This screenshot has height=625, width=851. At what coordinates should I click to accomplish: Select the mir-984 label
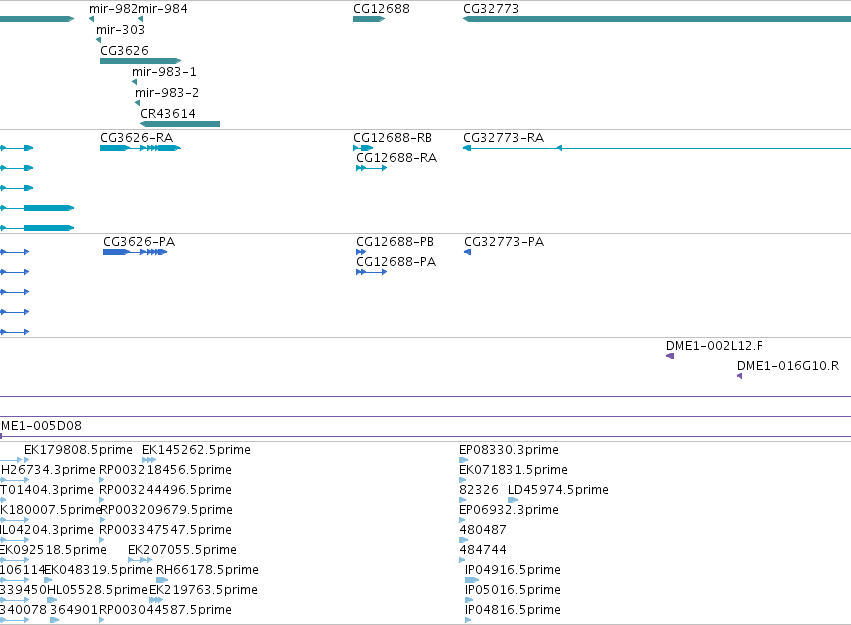click(x=163, y=9)
